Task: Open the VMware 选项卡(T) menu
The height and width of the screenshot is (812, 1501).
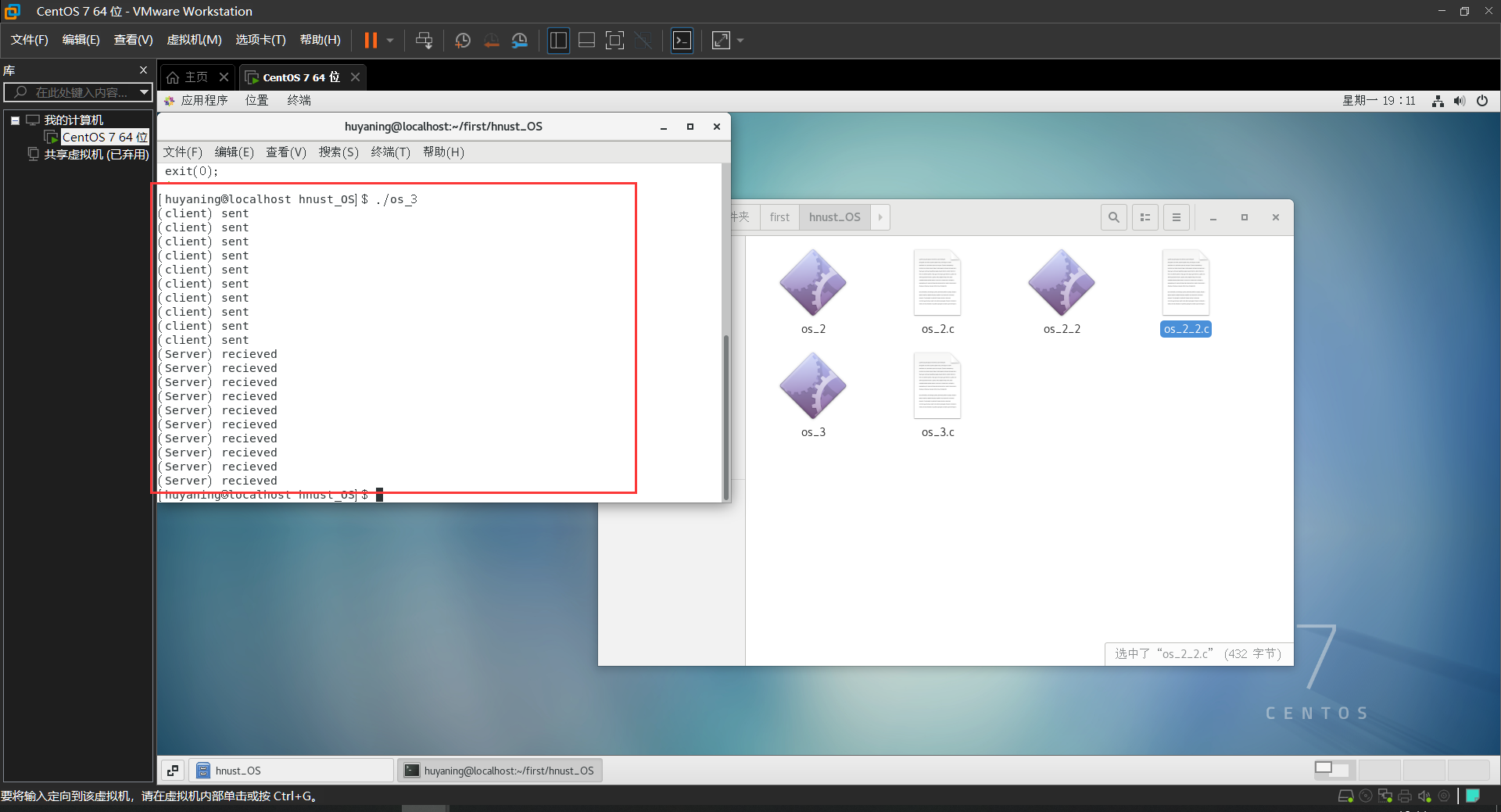Action: click(260, 40)
